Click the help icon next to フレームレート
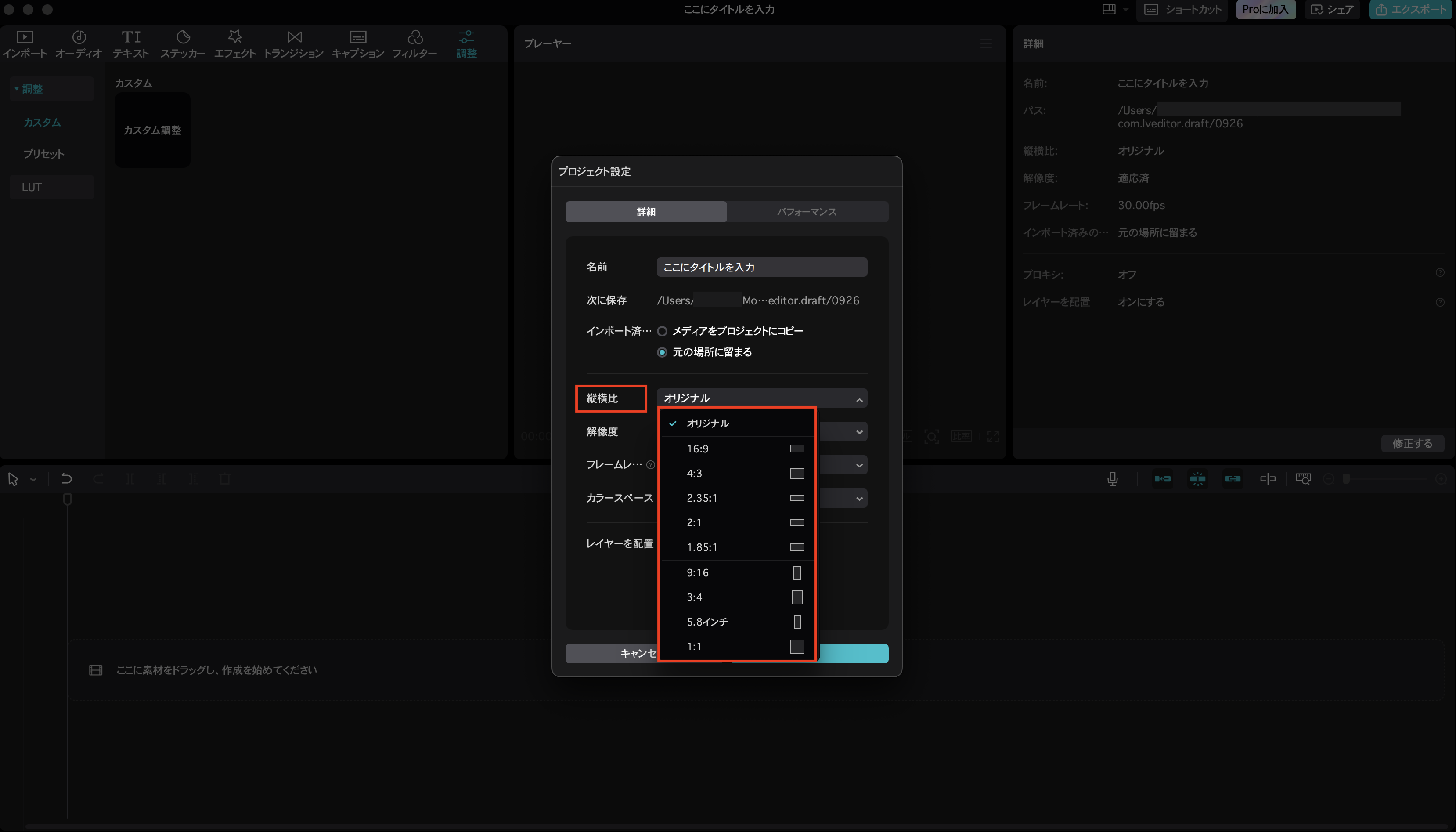Screen dimensions: 1456x832 (x=650, y=465)
